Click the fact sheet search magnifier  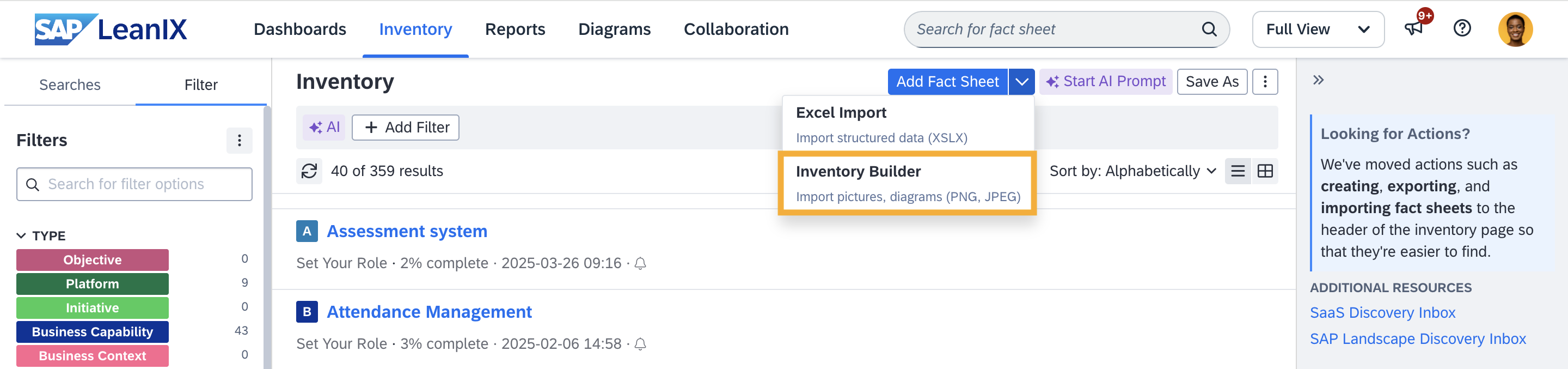coord(1209,29)
